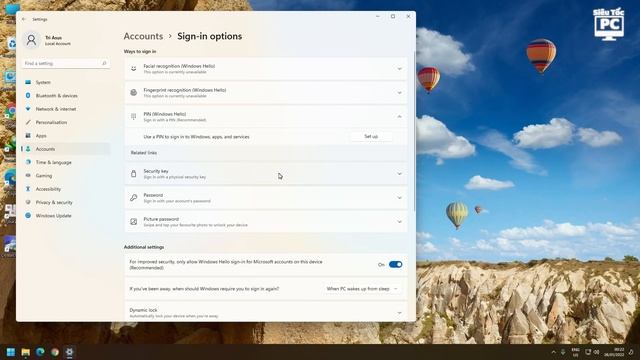Click Set up button for PIN
The image size is (640, 360).
tap(371, 137)
